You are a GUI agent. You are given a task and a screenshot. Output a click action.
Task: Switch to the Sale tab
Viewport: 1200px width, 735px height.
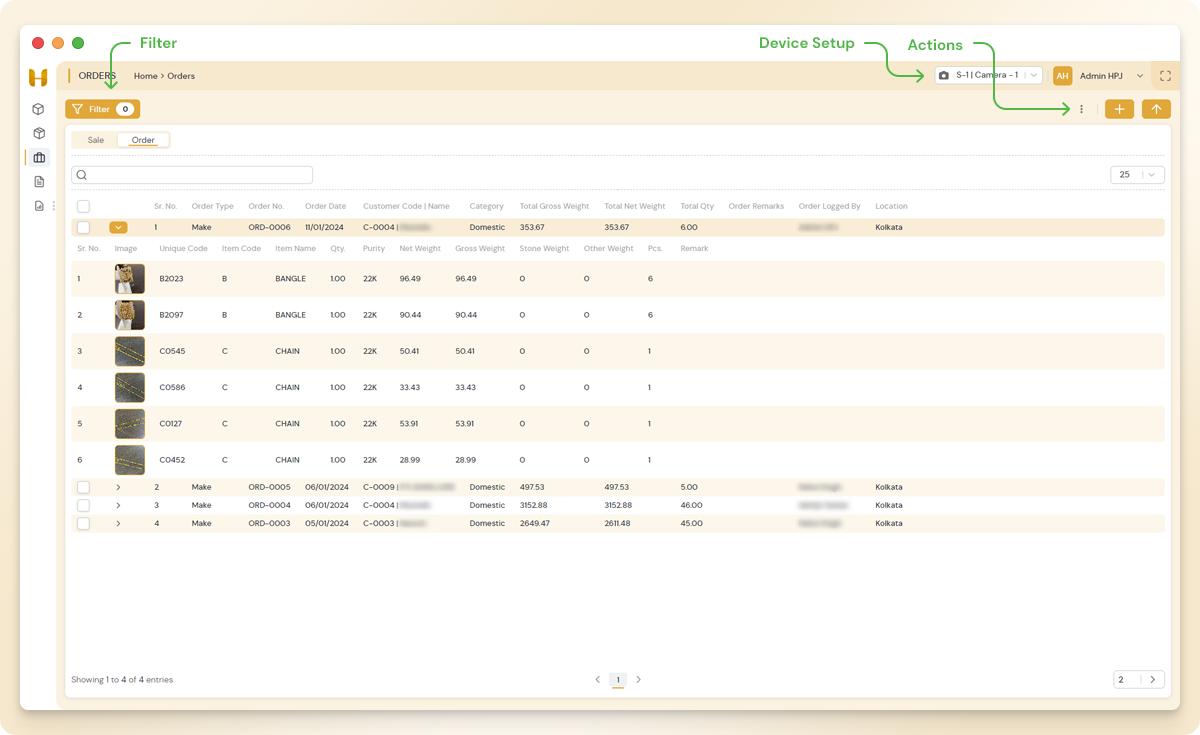tap(96, 140)
